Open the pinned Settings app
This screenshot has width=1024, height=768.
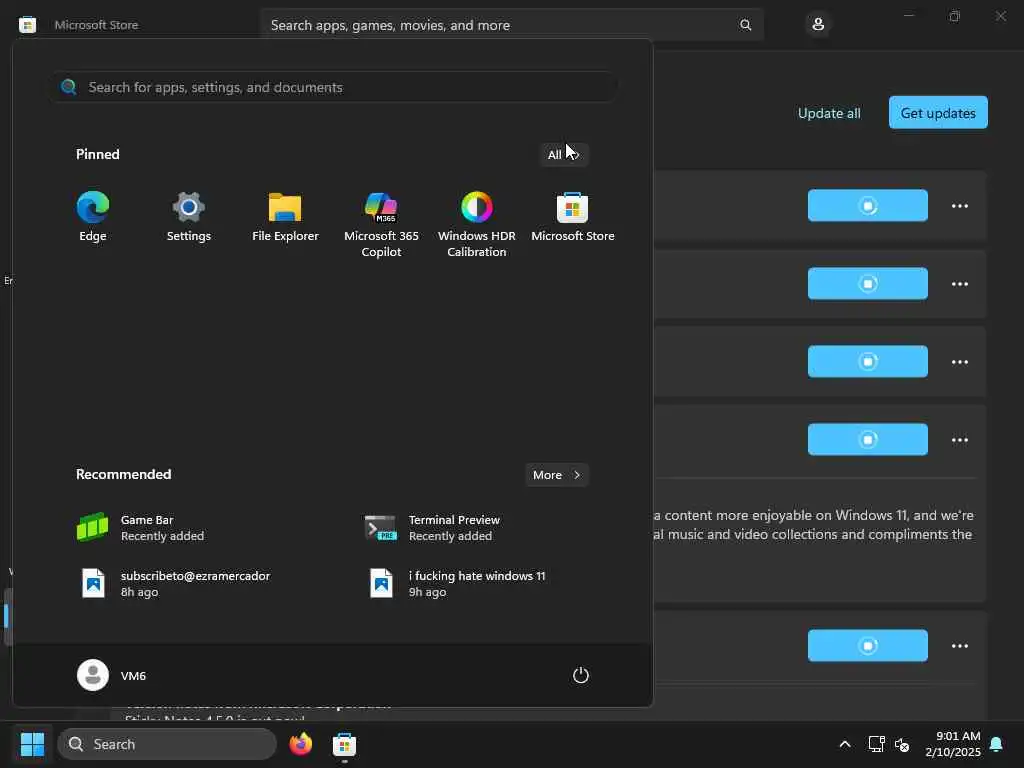point(188,217)
